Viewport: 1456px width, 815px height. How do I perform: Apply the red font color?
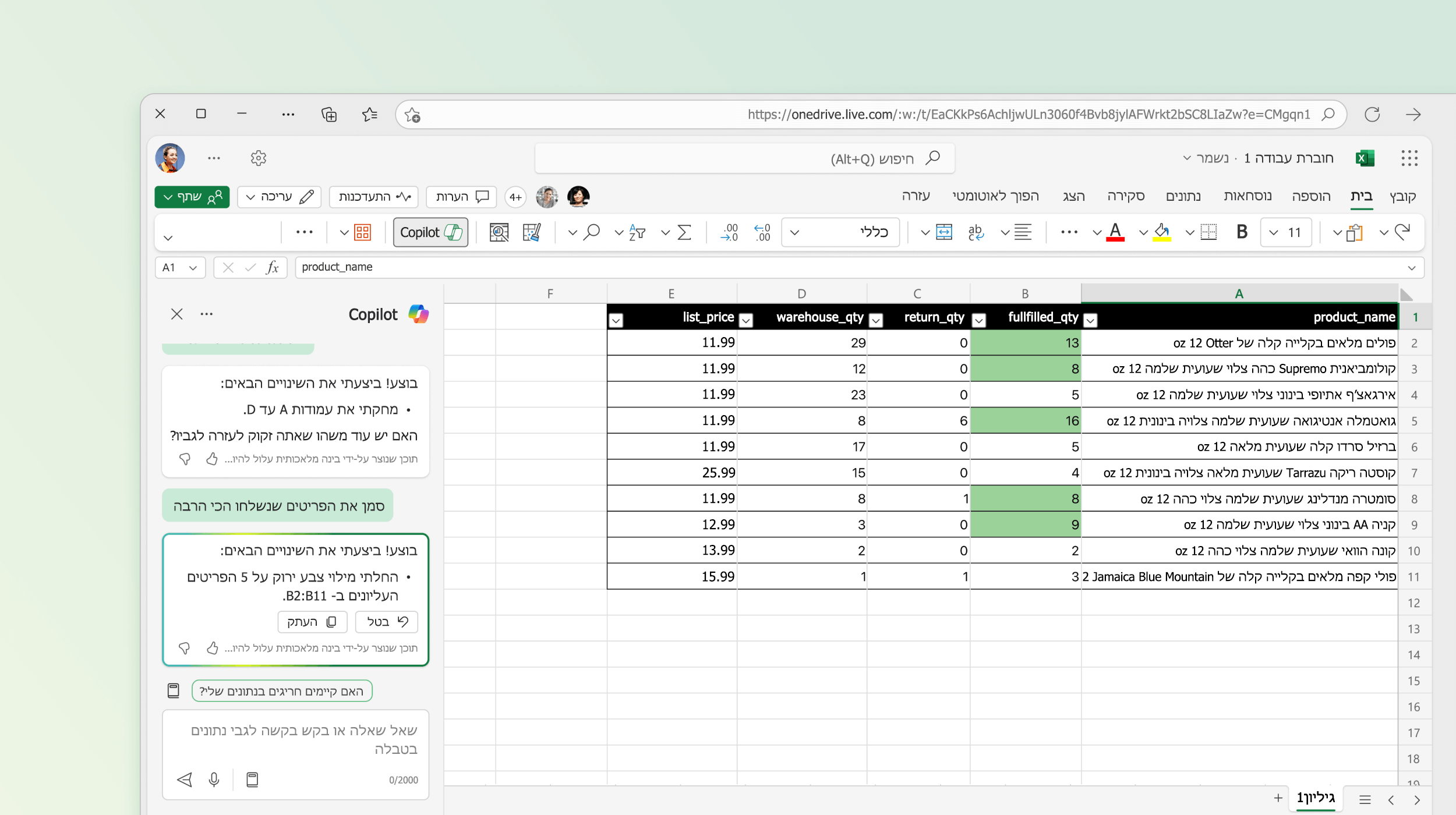tap(1115, 232)
